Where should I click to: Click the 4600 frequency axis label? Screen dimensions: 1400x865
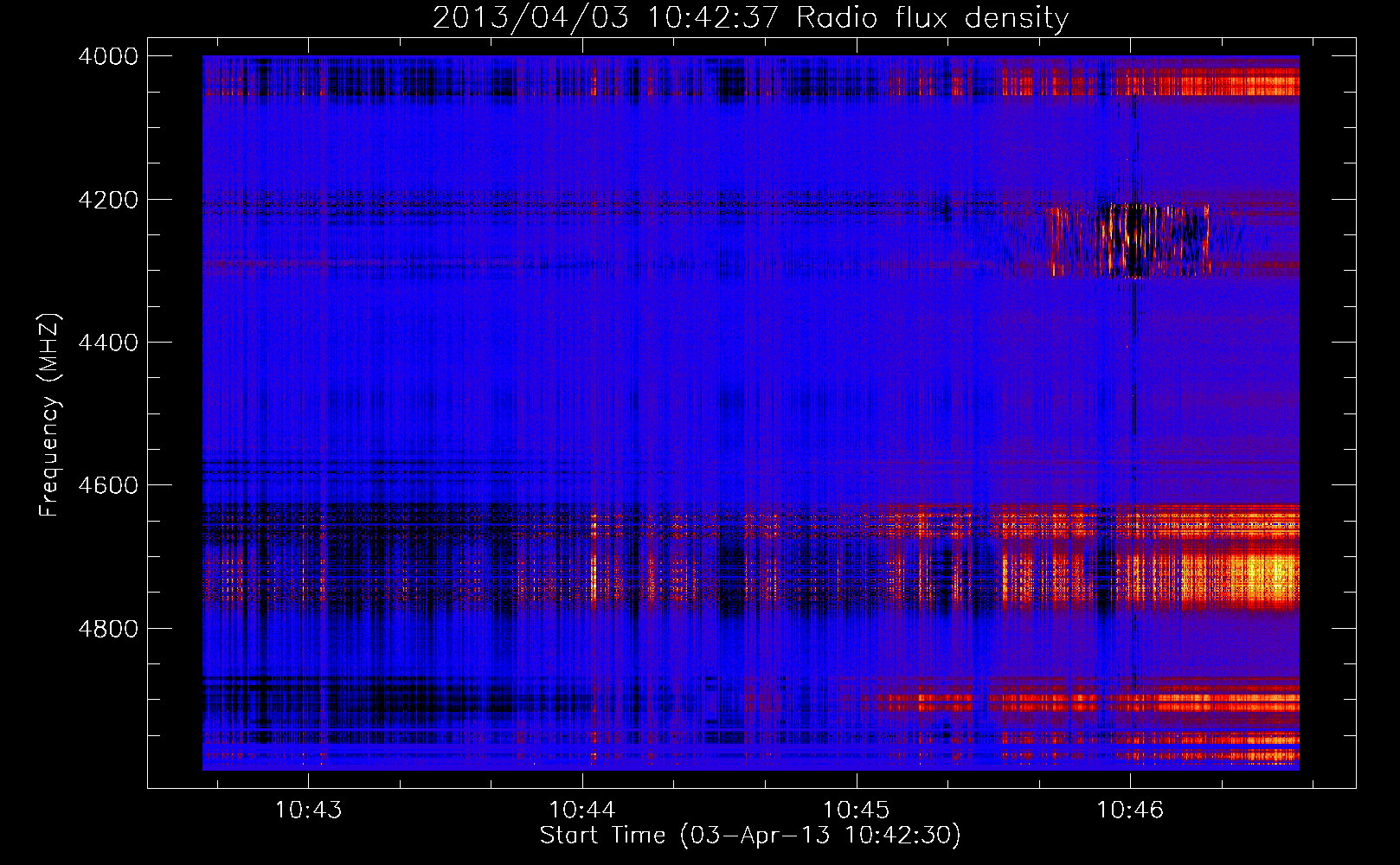click(108, 485)
